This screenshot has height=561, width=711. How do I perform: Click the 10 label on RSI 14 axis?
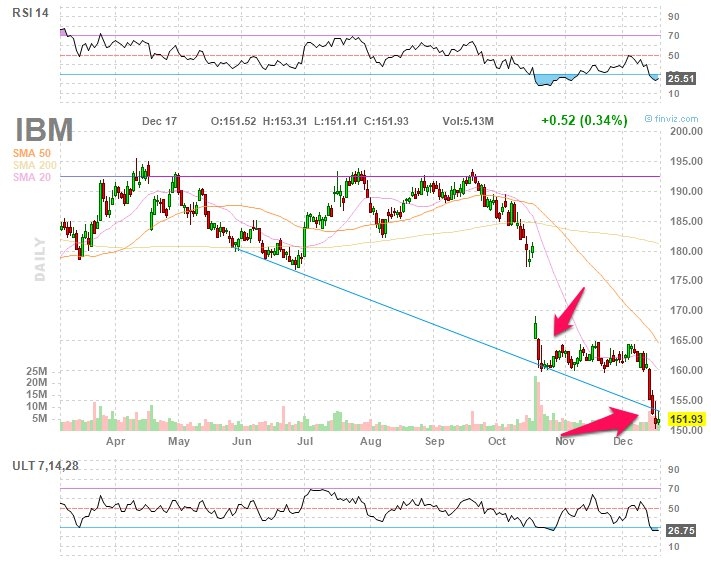(x=673, y=93)
